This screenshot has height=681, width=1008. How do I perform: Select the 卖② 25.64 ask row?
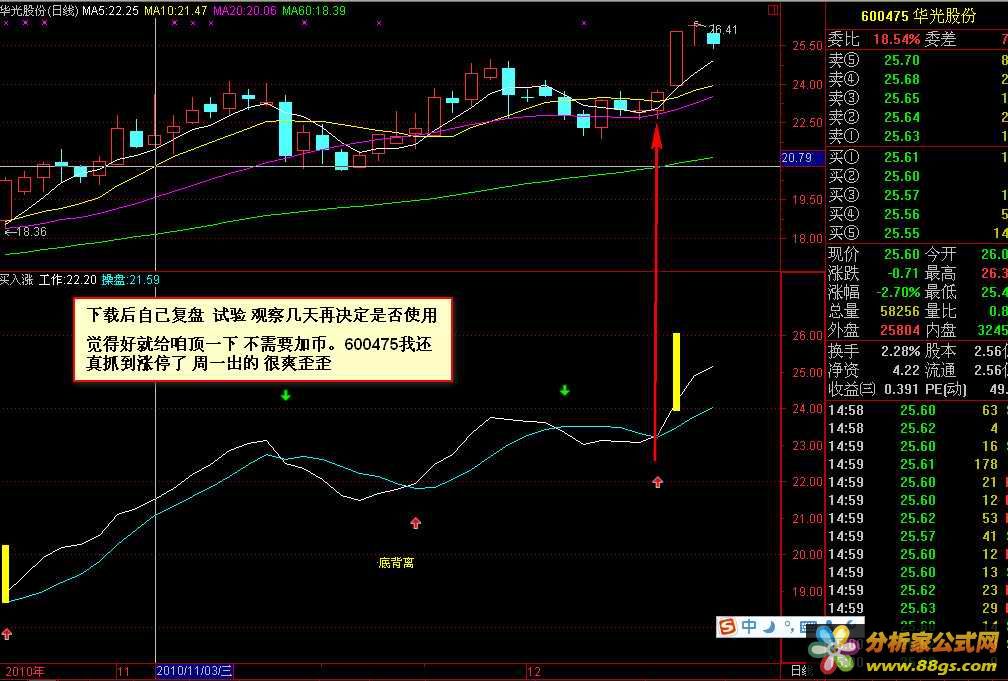point(917,117)
